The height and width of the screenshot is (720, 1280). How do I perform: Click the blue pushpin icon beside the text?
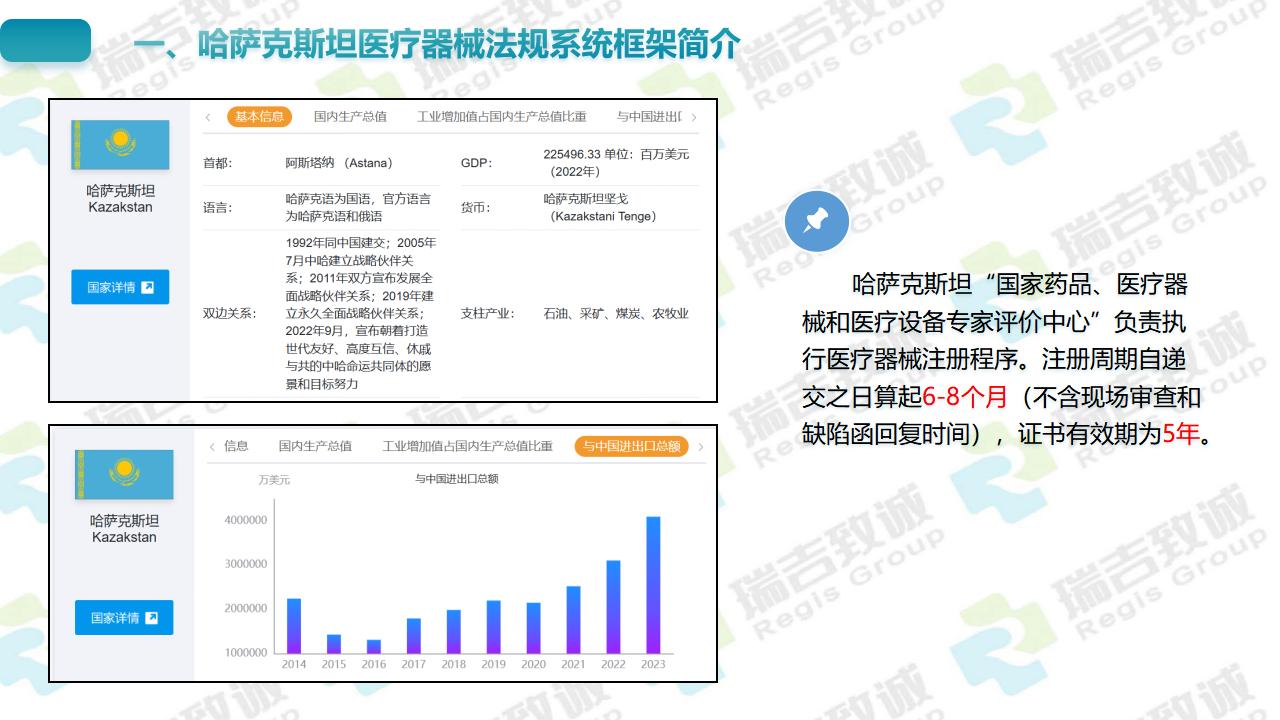pyautogui.click(x=817, y=221)
